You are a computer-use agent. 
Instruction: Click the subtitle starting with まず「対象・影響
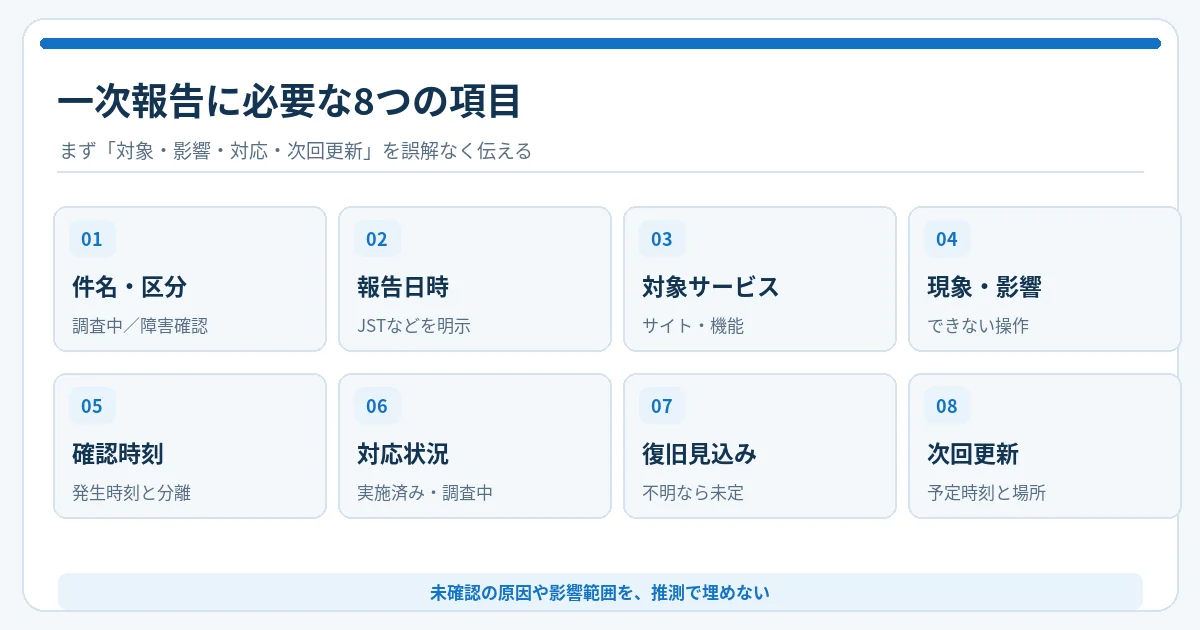(295, 152)
